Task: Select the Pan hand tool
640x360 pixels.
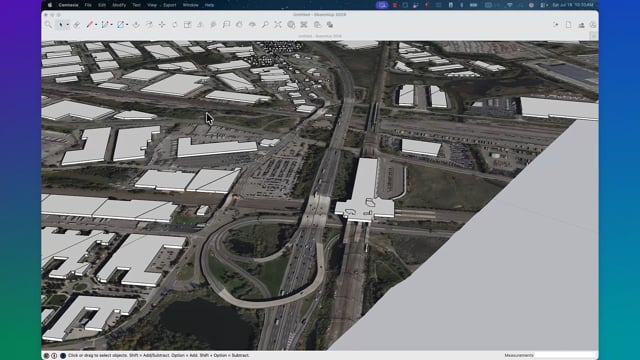Action: pyautogui.click(x=239, y=25)
